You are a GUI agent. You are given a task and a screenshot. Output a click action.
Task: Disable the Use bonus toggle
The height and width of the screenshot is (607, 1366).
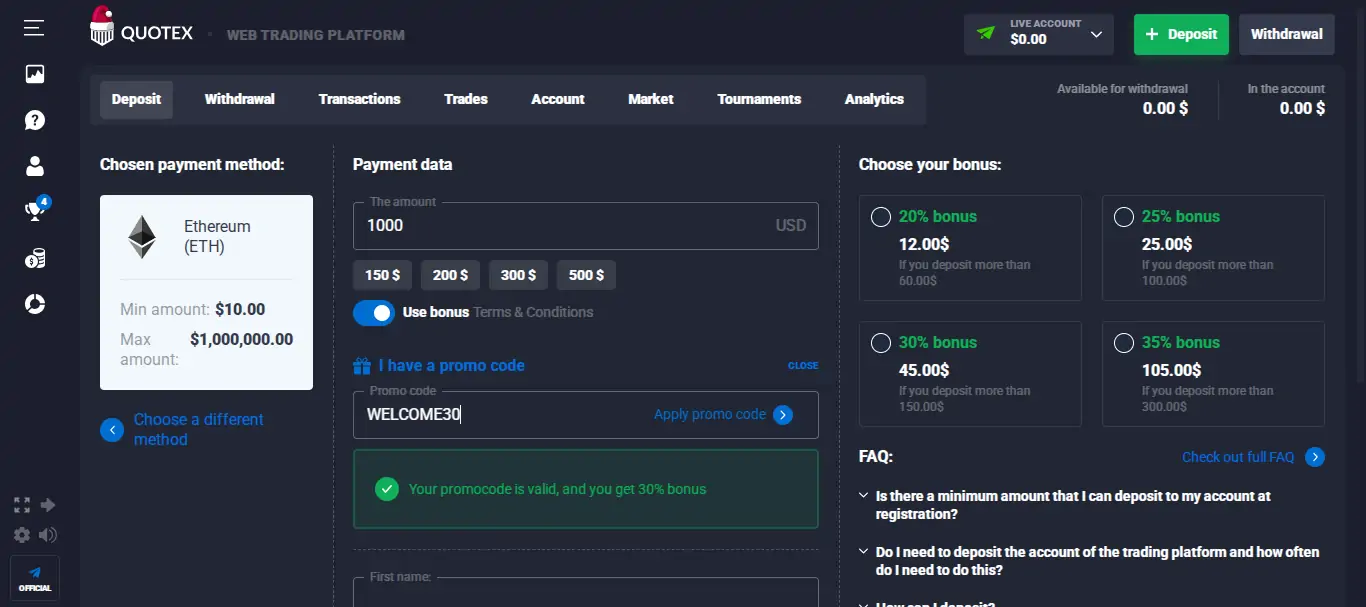(x=373, y=312)
